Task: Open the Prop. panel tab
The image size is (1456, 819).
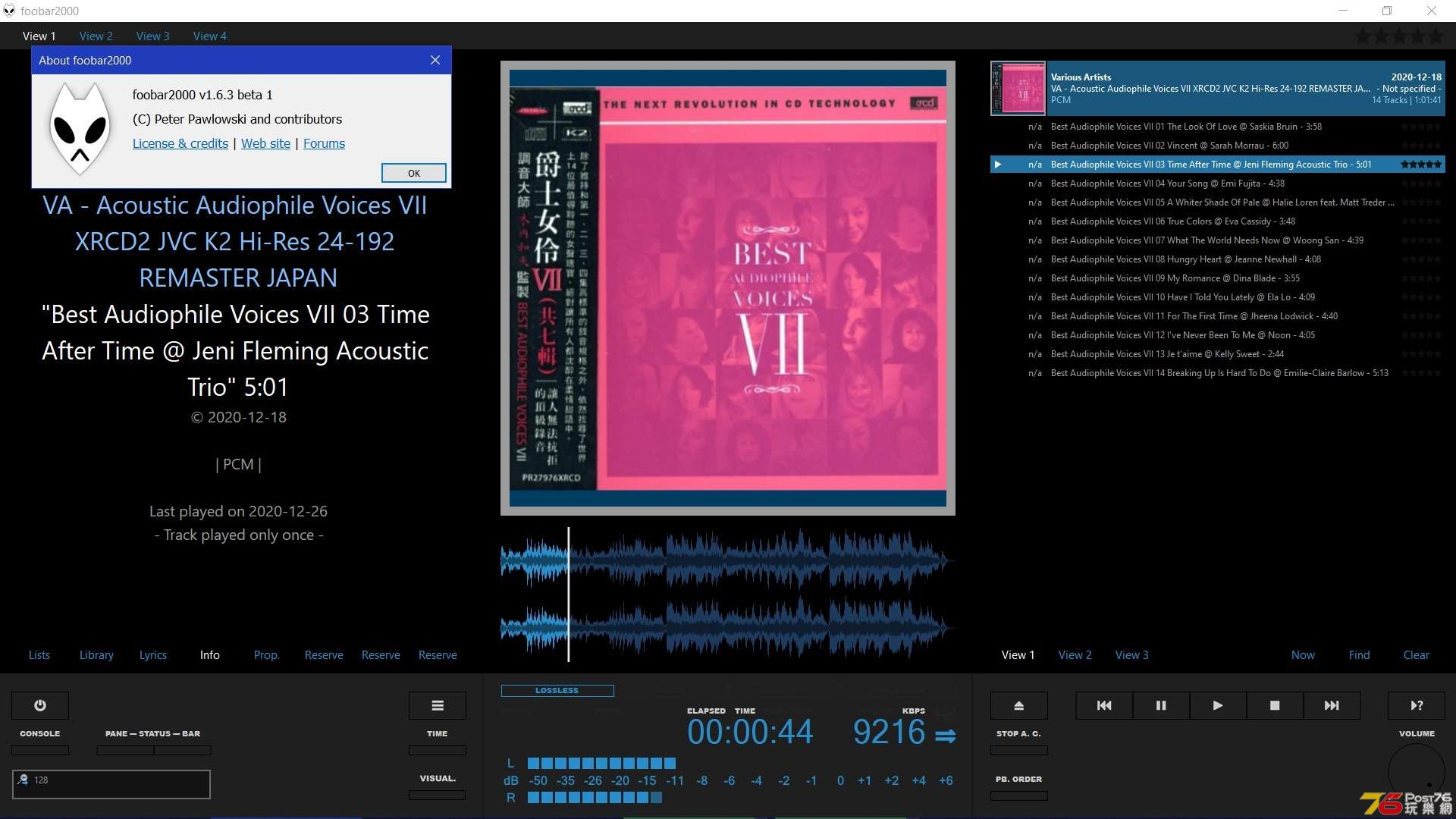Action: click(x=267, y=655)
